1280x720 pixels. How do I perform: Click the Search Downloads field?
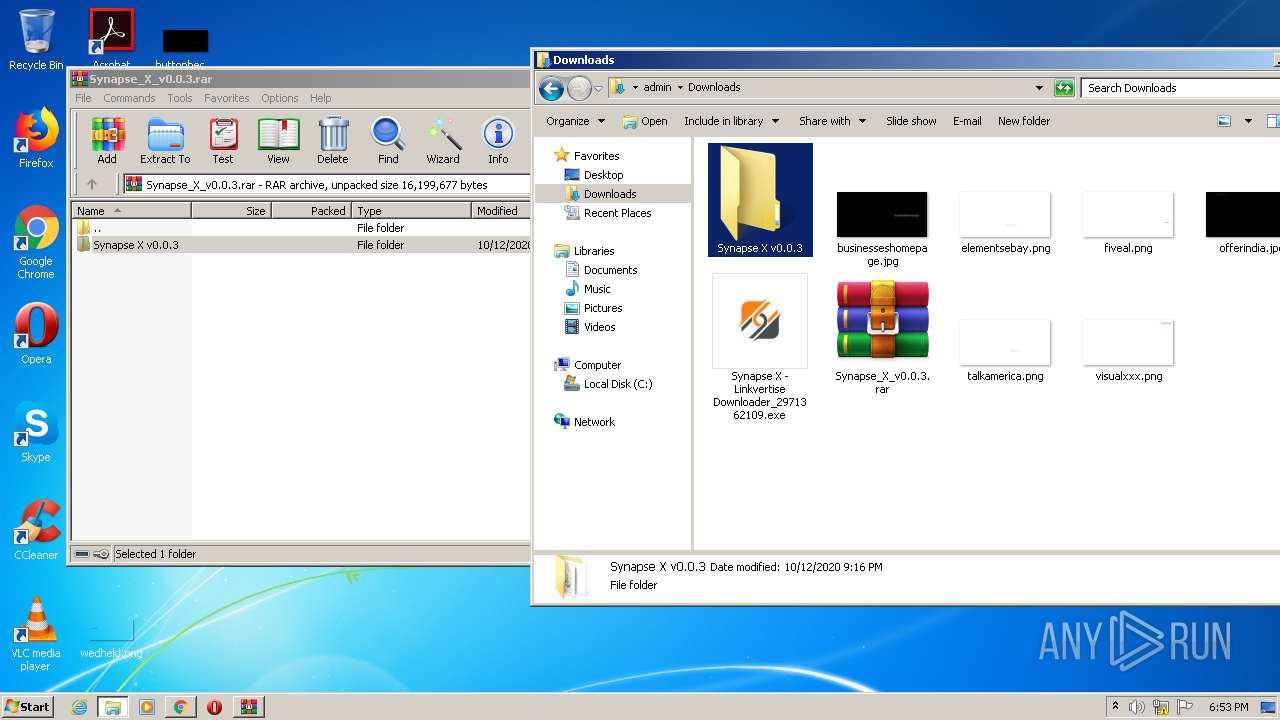pos(1180,88)
